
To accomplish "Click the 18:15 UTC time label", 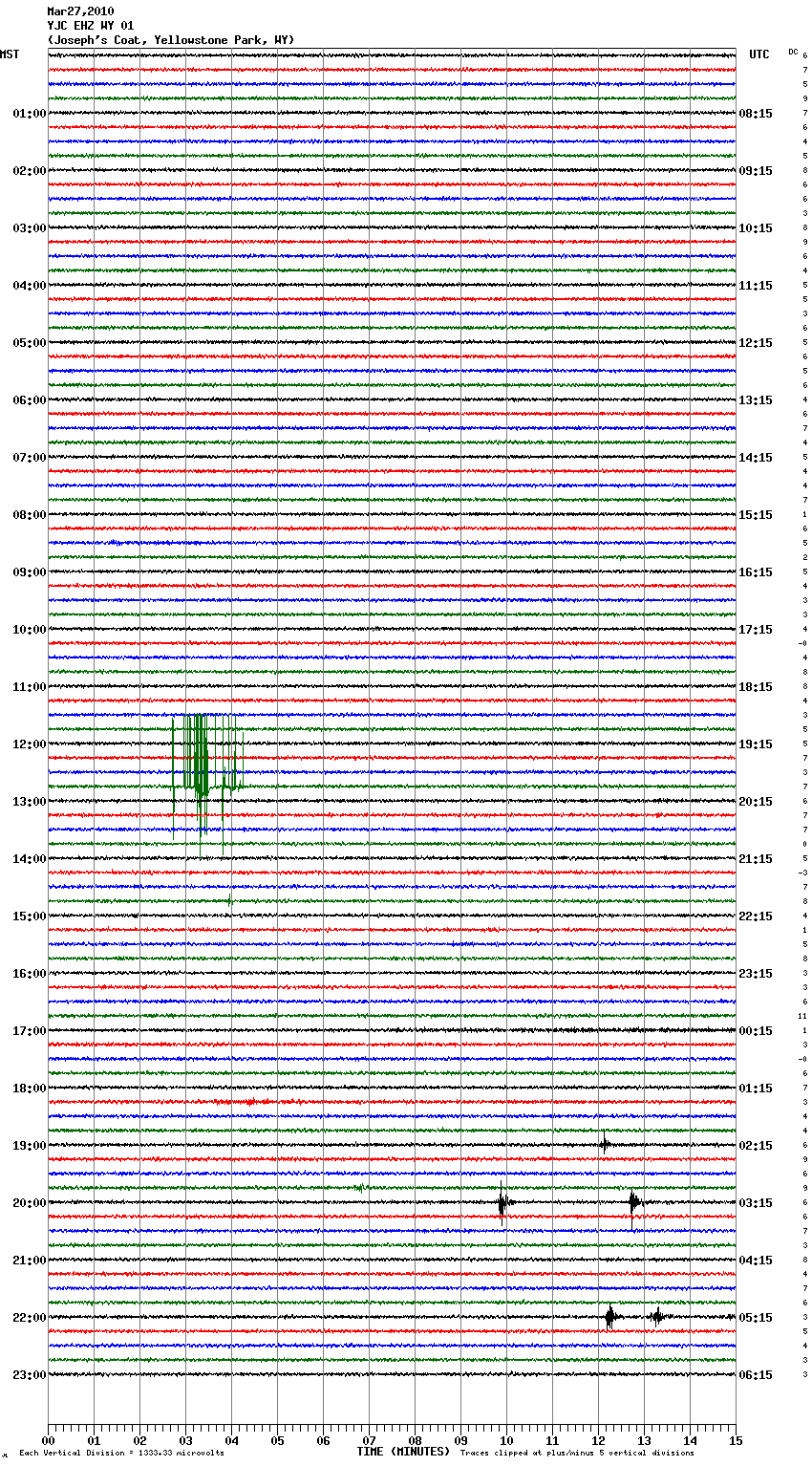I will click(756, 687).
